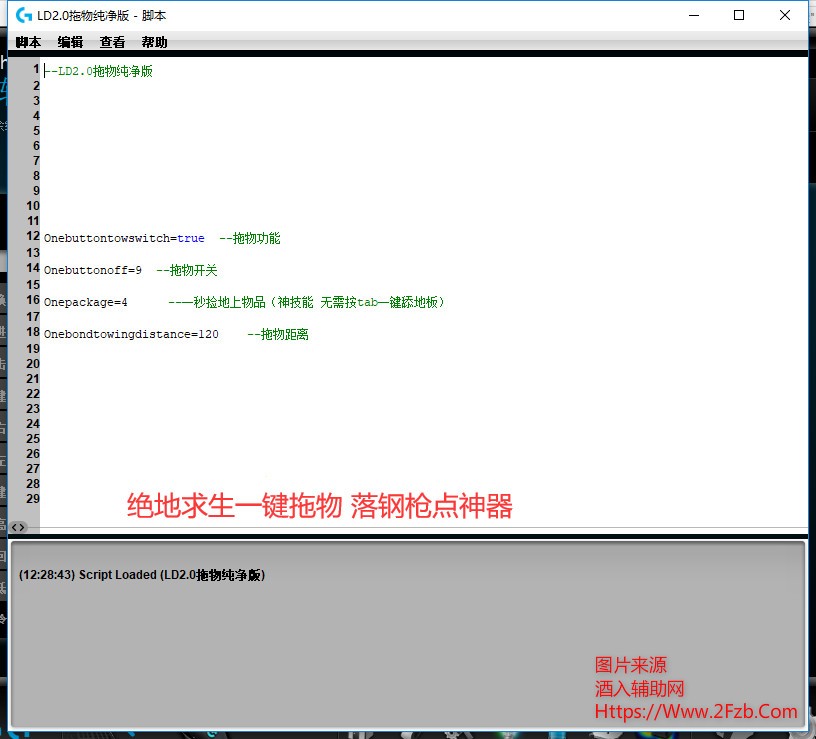This screenshot has width=816, height=739.
Task: Click the comment on line 1
Action: point(98,72)
